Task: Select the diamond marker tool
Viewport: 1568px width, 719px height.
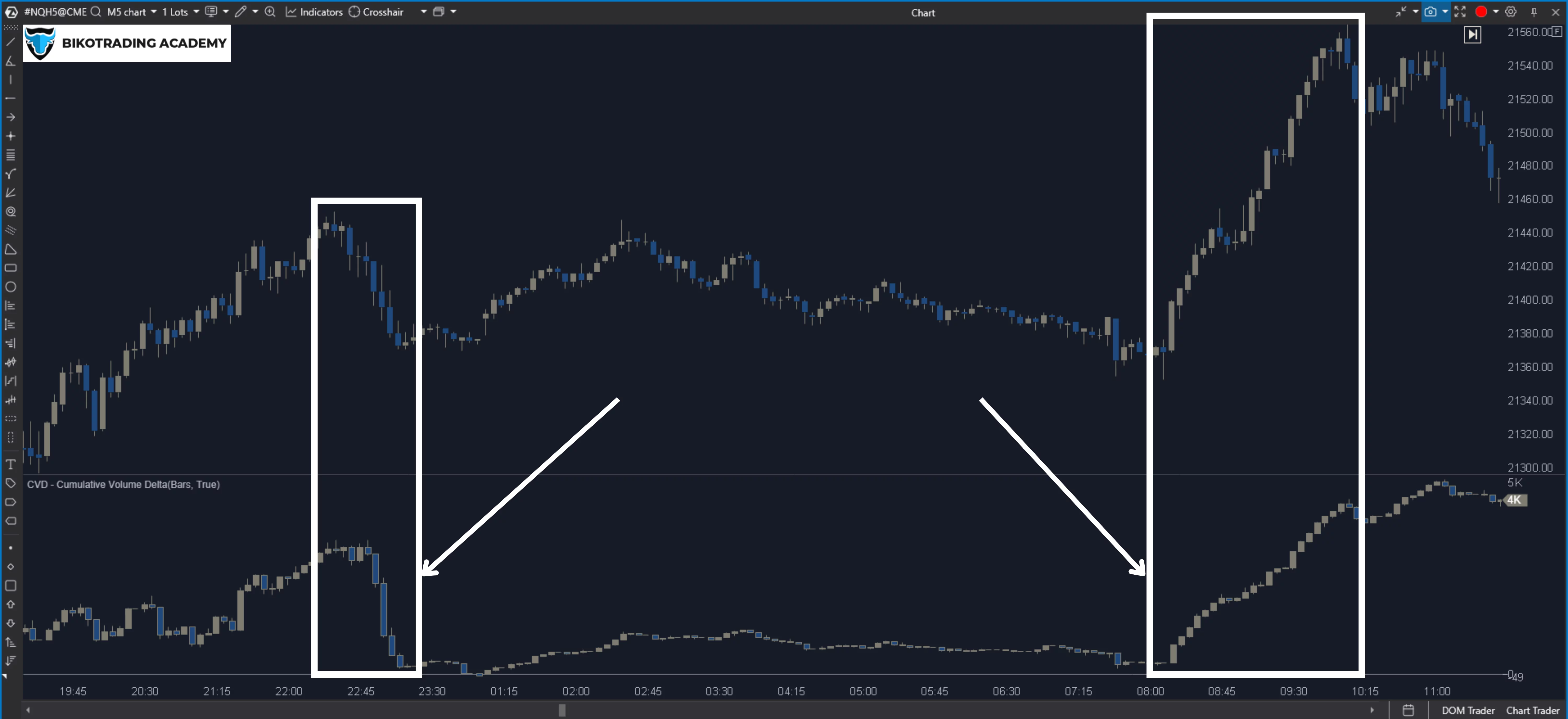Action: click(10, 567)
